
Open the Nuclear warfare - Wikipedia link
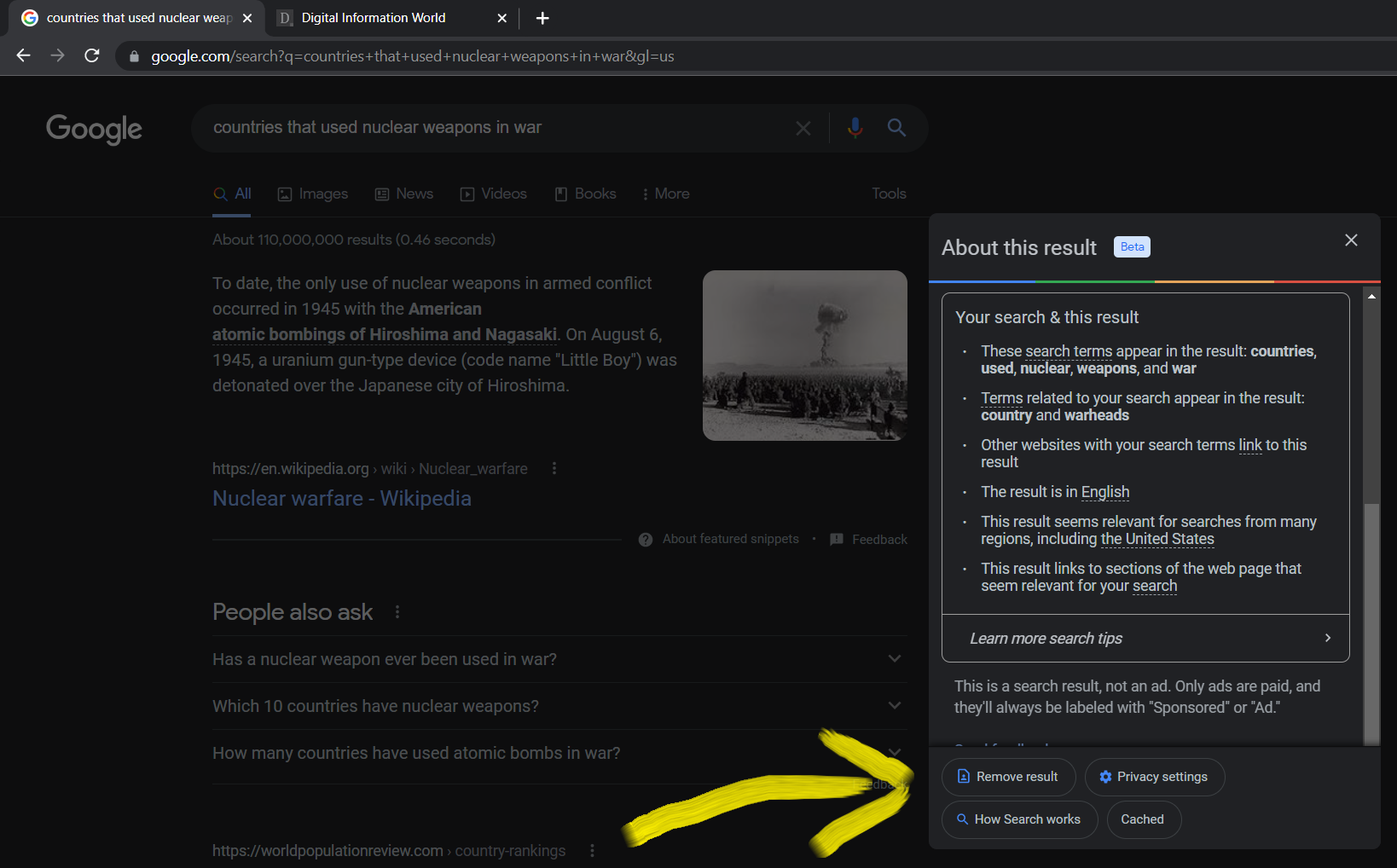342,499
